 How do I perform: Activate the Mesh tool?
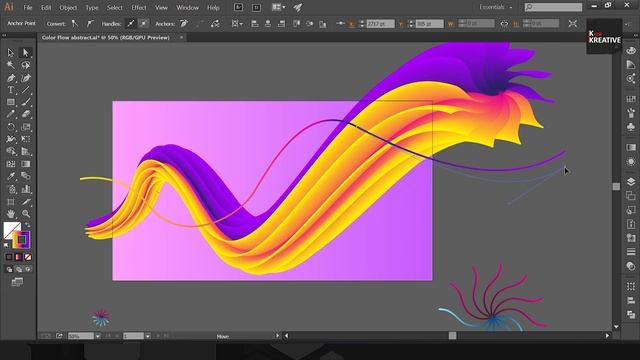coord(11,164)
